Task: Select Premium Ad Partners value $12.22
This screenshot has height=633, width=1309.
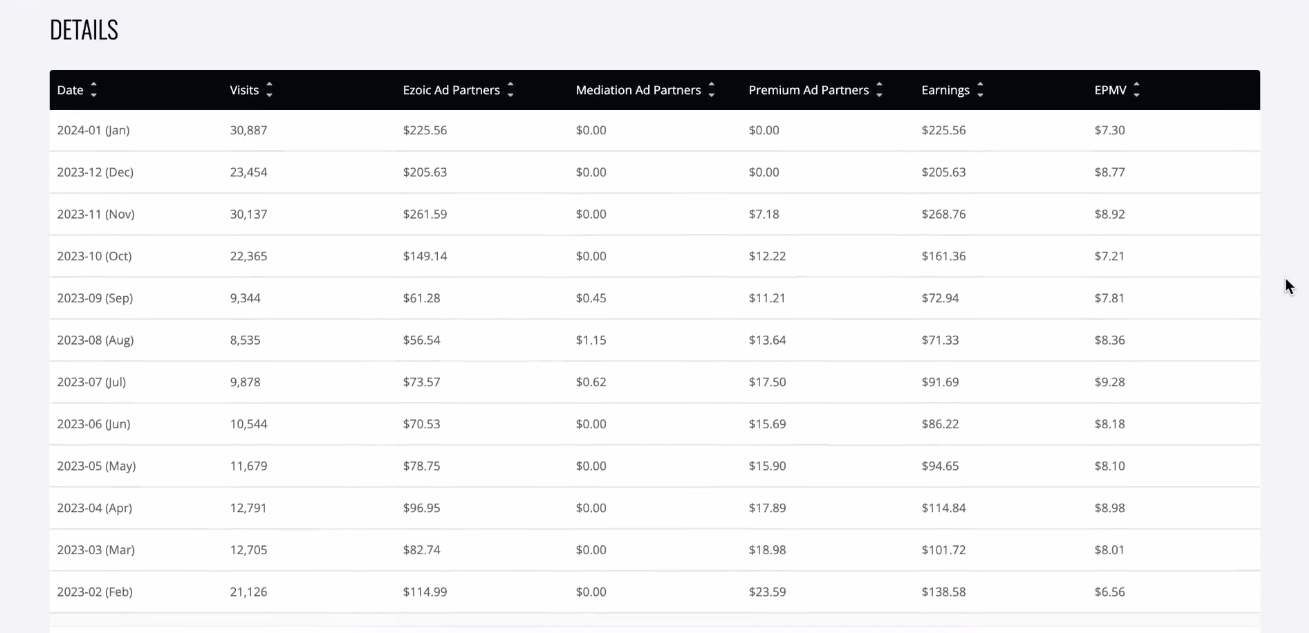Action: [x=768, y=256]
